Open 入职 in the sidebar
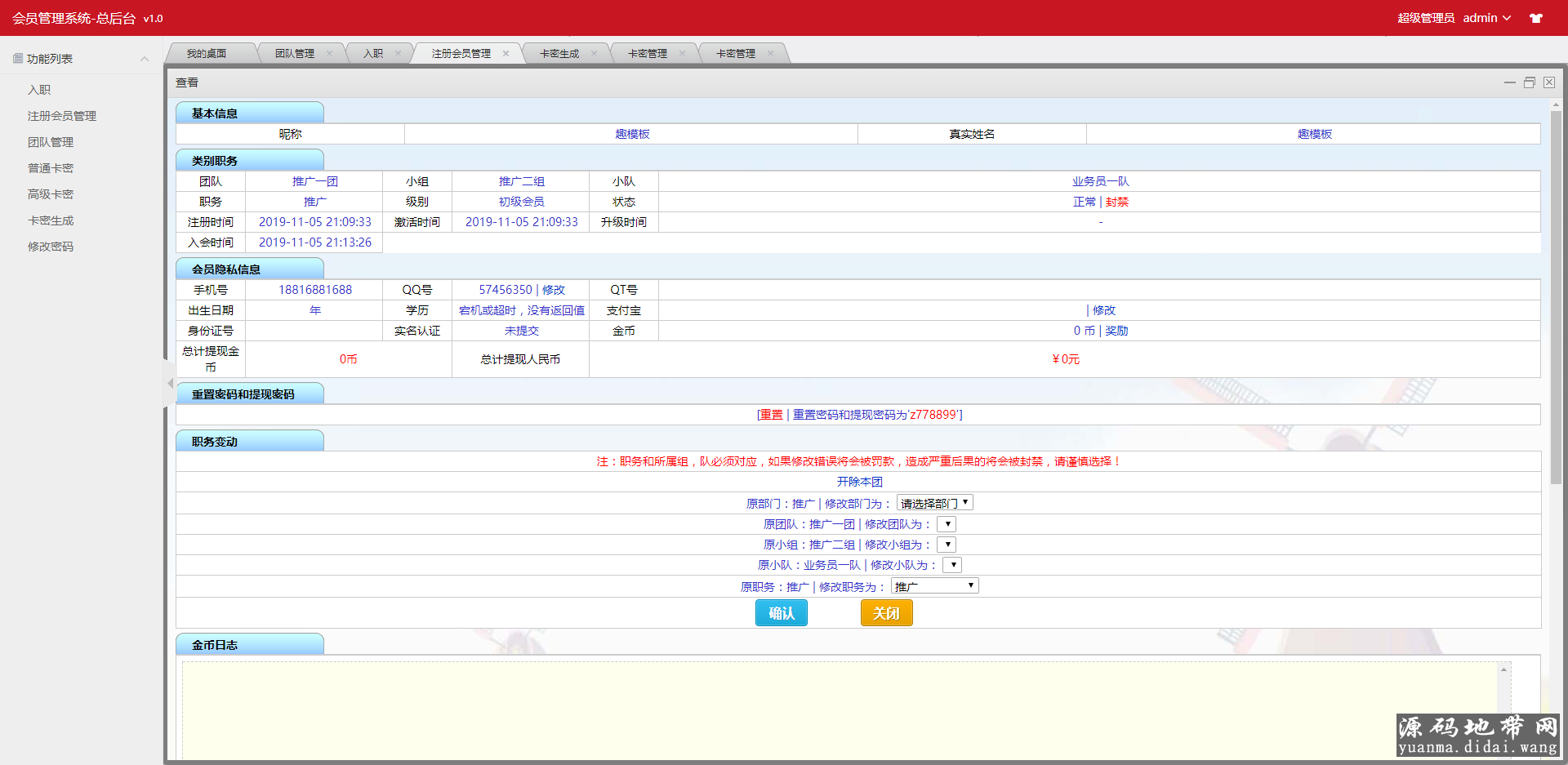Image resolution: width=1568 pixels, height=765 pixels. point(39,90)
